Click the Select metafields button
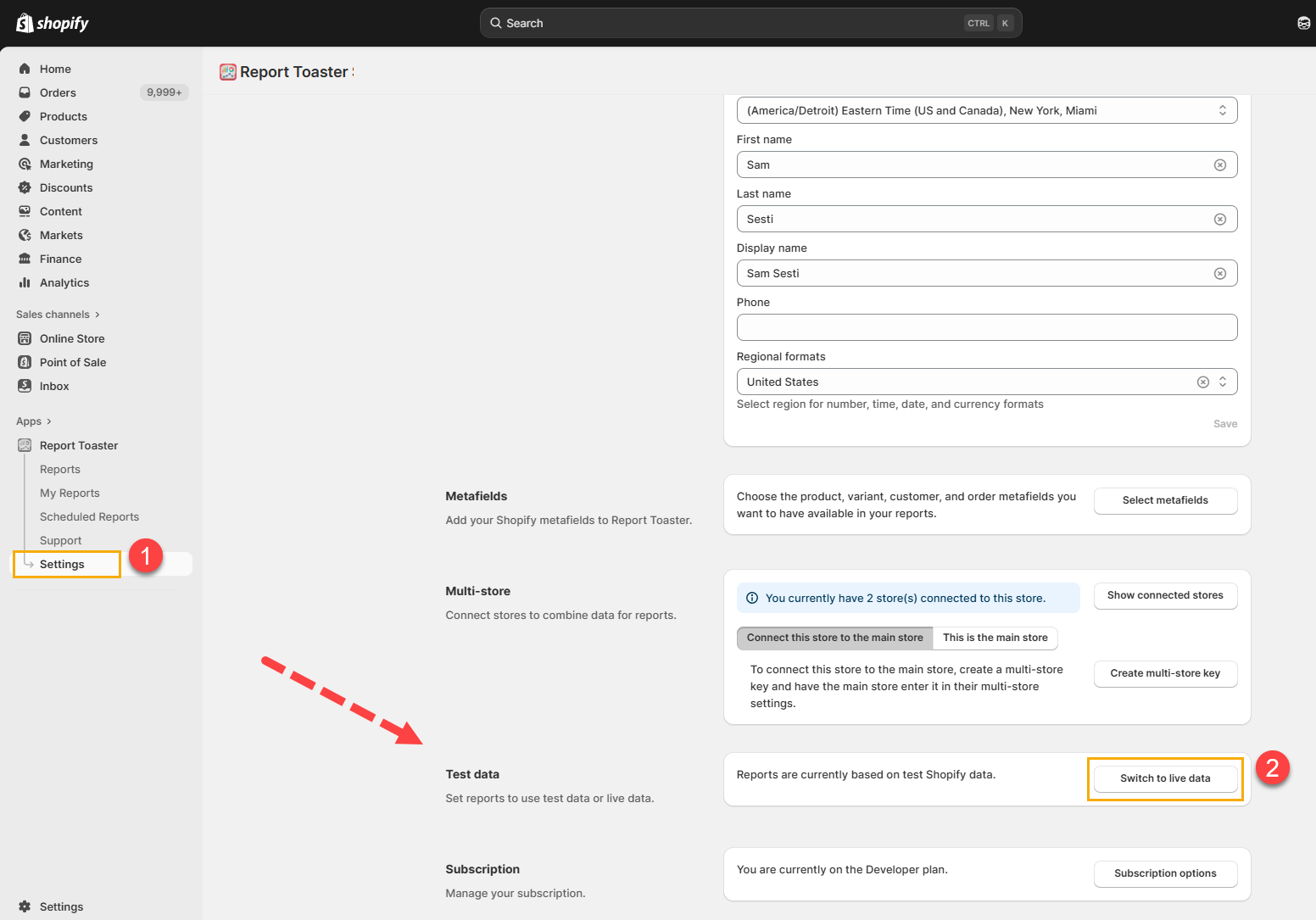This screenshot has width=1316, height=920. click(1164, 500)
